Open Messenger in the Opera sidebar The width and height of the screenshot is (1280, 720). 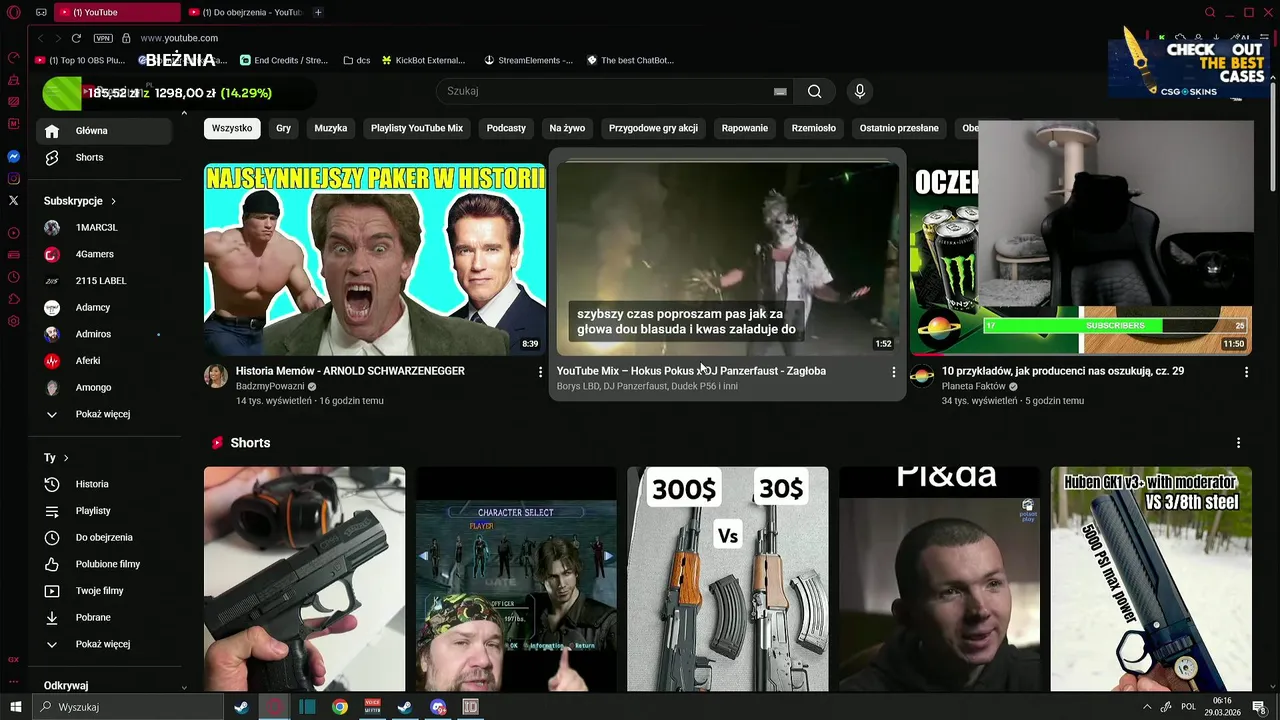(x=14, y=157)
